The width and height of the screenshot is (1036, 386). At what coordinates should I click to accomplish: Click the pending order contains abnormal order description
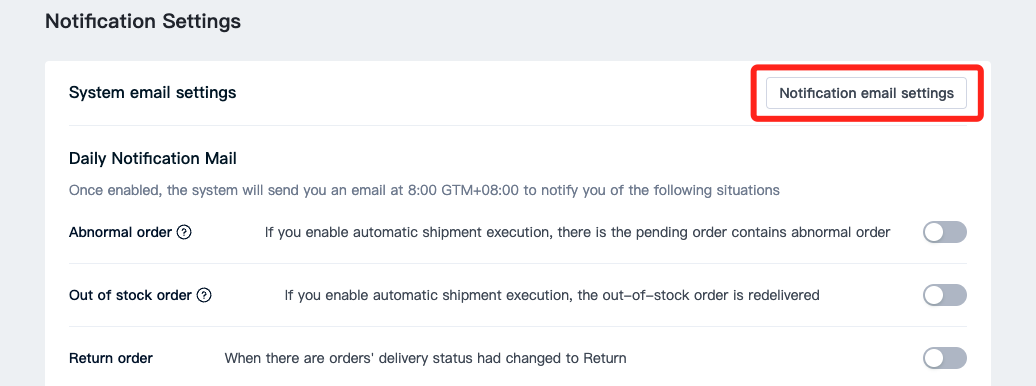(x=577, y=232)
